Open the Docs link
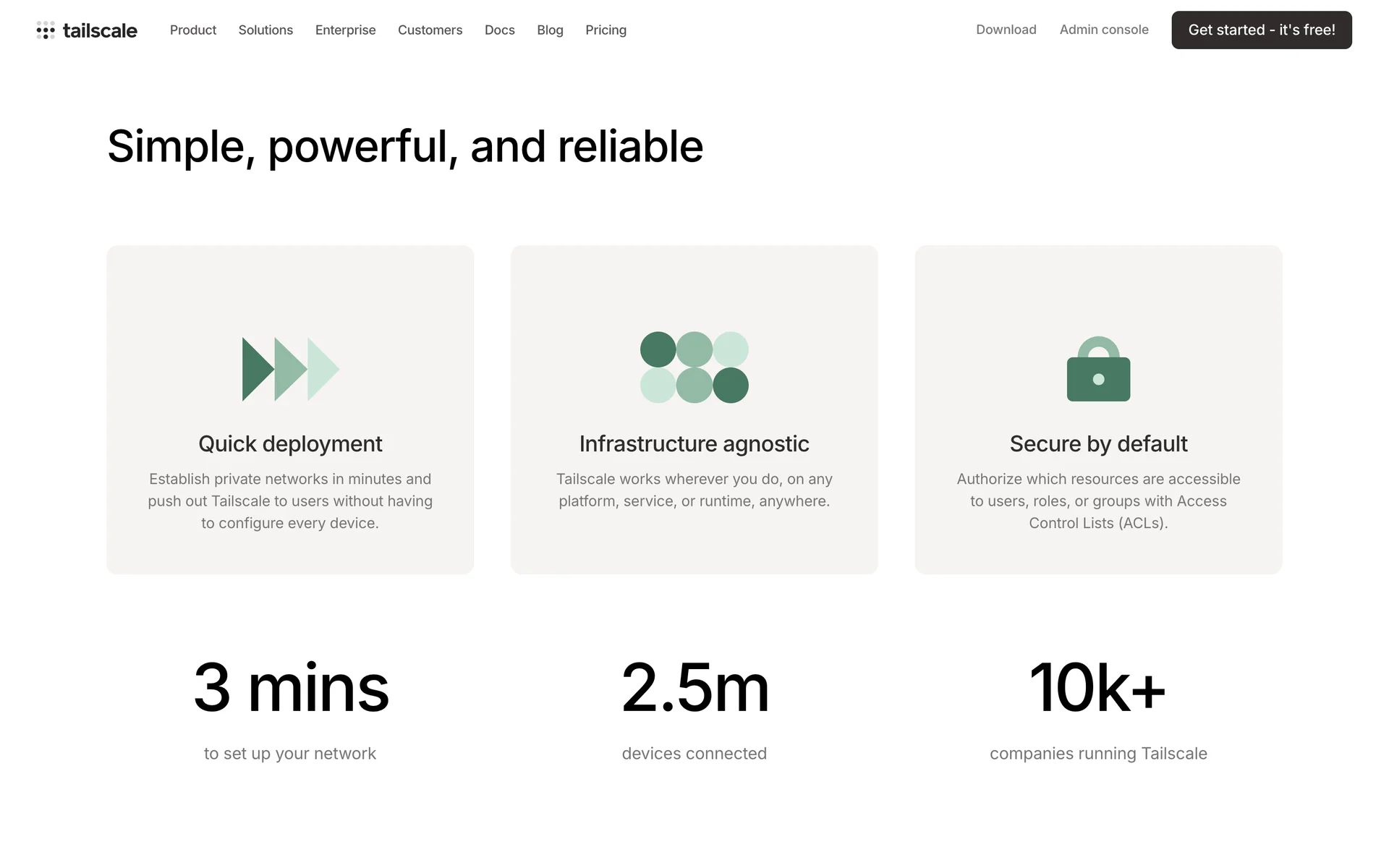 499,30
